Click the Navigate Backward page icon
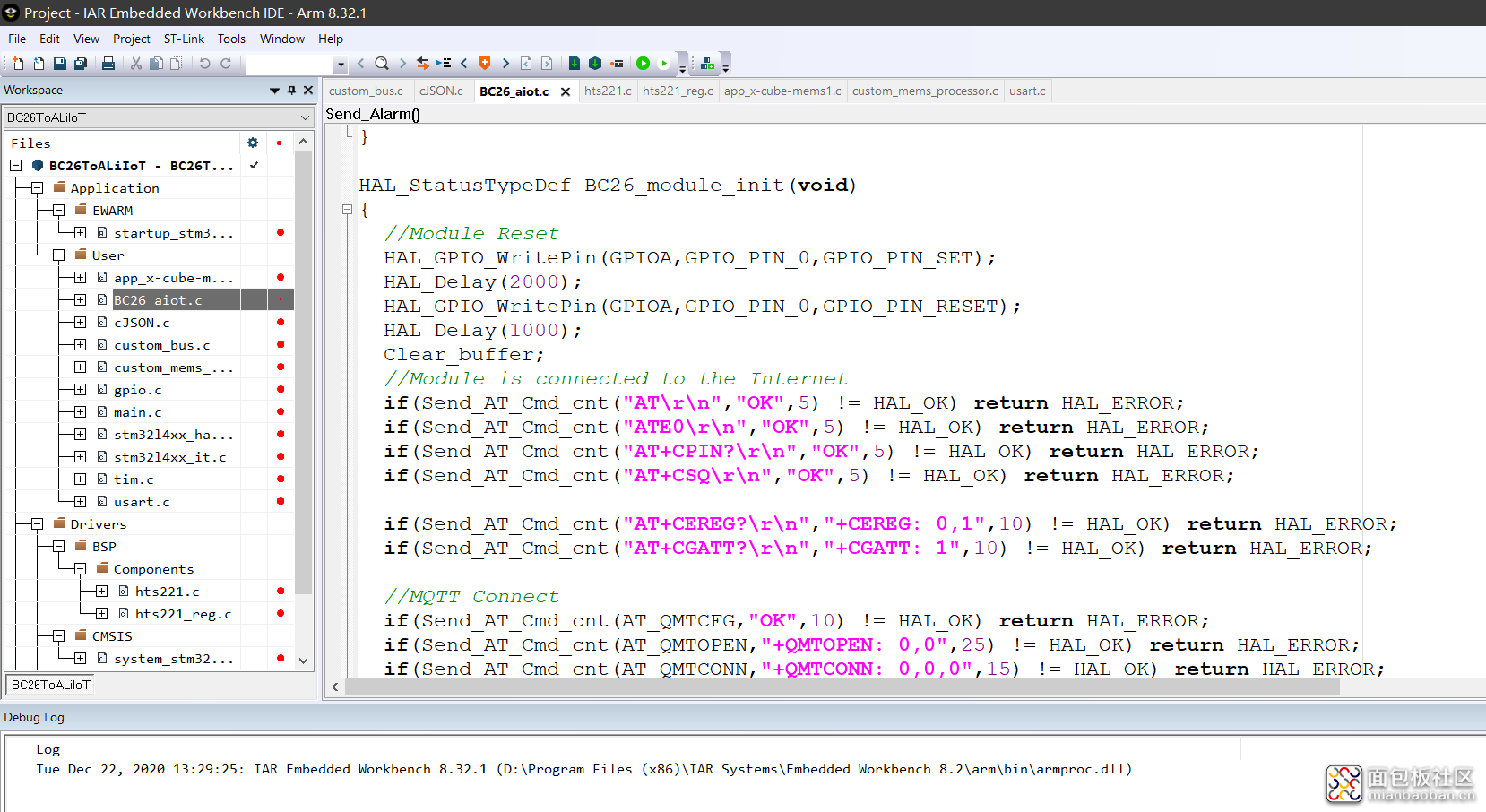This screenshot has width=1486, height=812. point(526,64)
